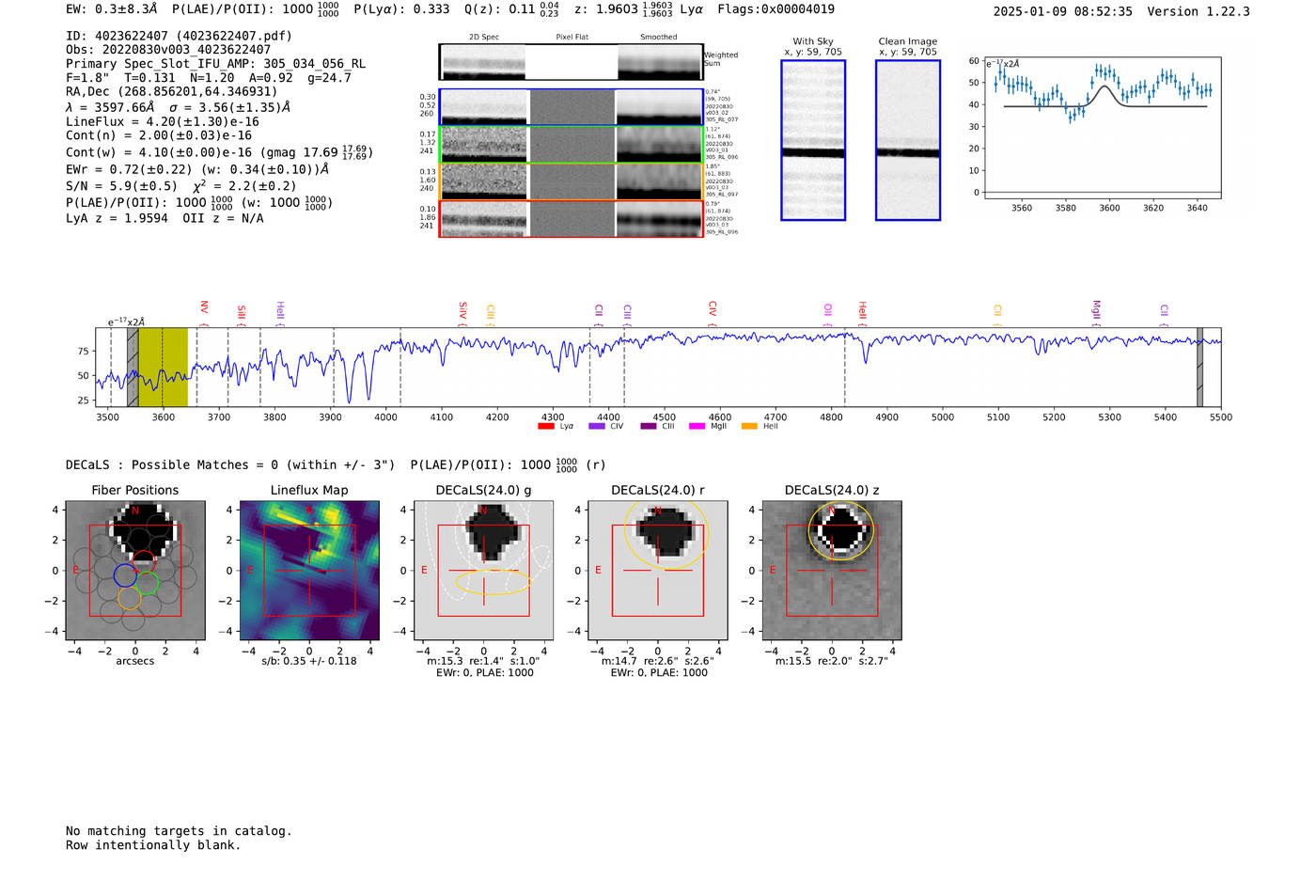
Task: Open the DECaLS(24.0) z image
Action: (832, 571)
